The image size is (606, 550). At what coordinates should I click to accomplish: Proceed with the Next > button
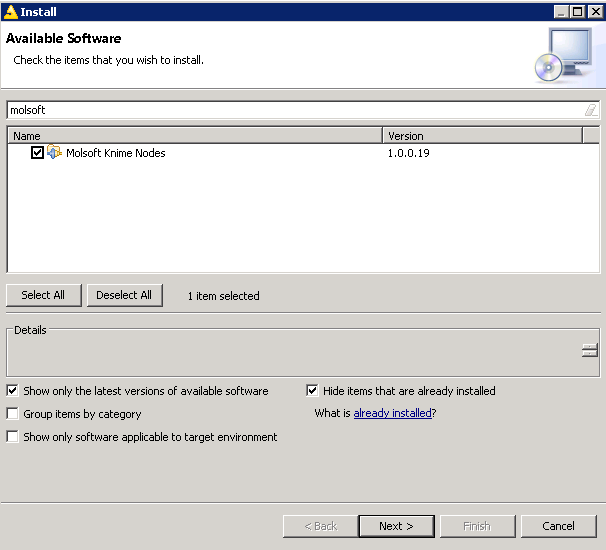pos(395,526)
